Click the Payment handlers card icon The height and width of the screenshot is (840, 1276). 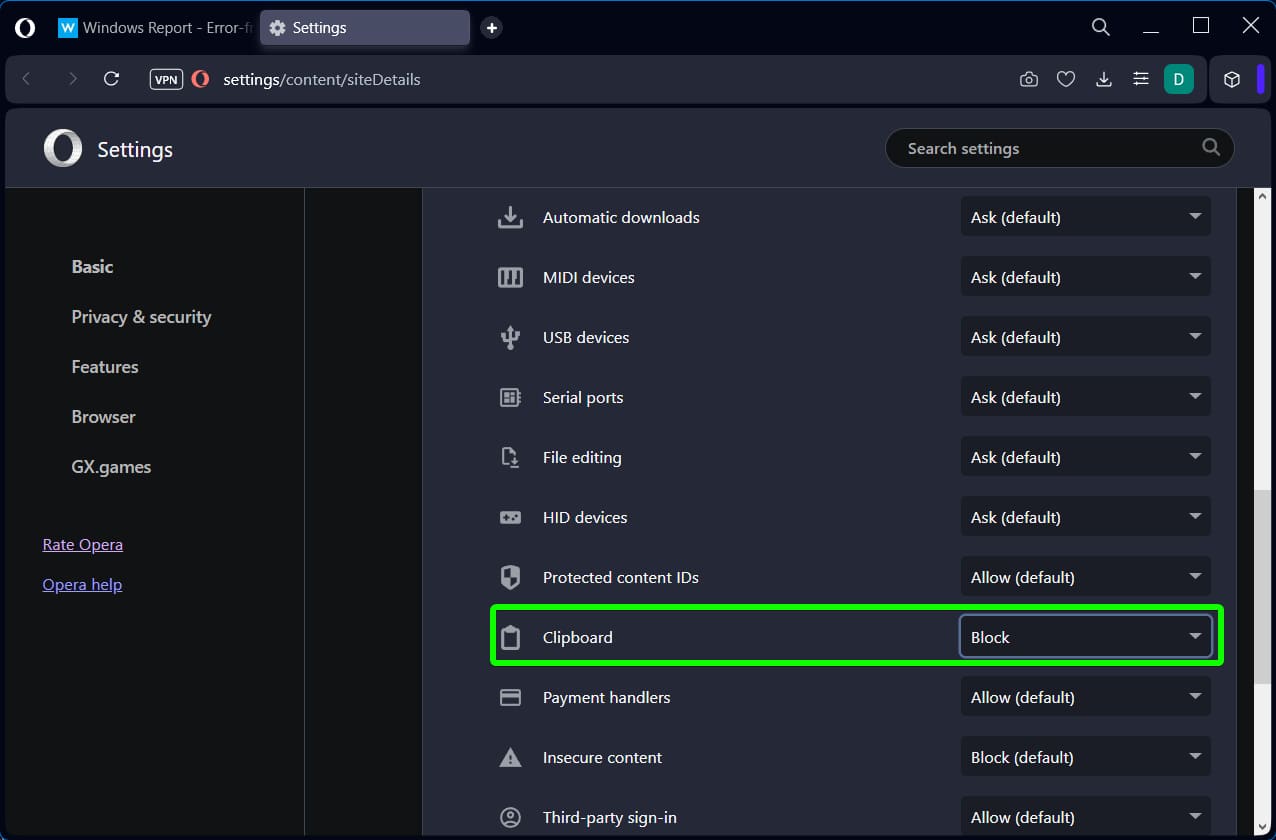(x=511, y=697)
